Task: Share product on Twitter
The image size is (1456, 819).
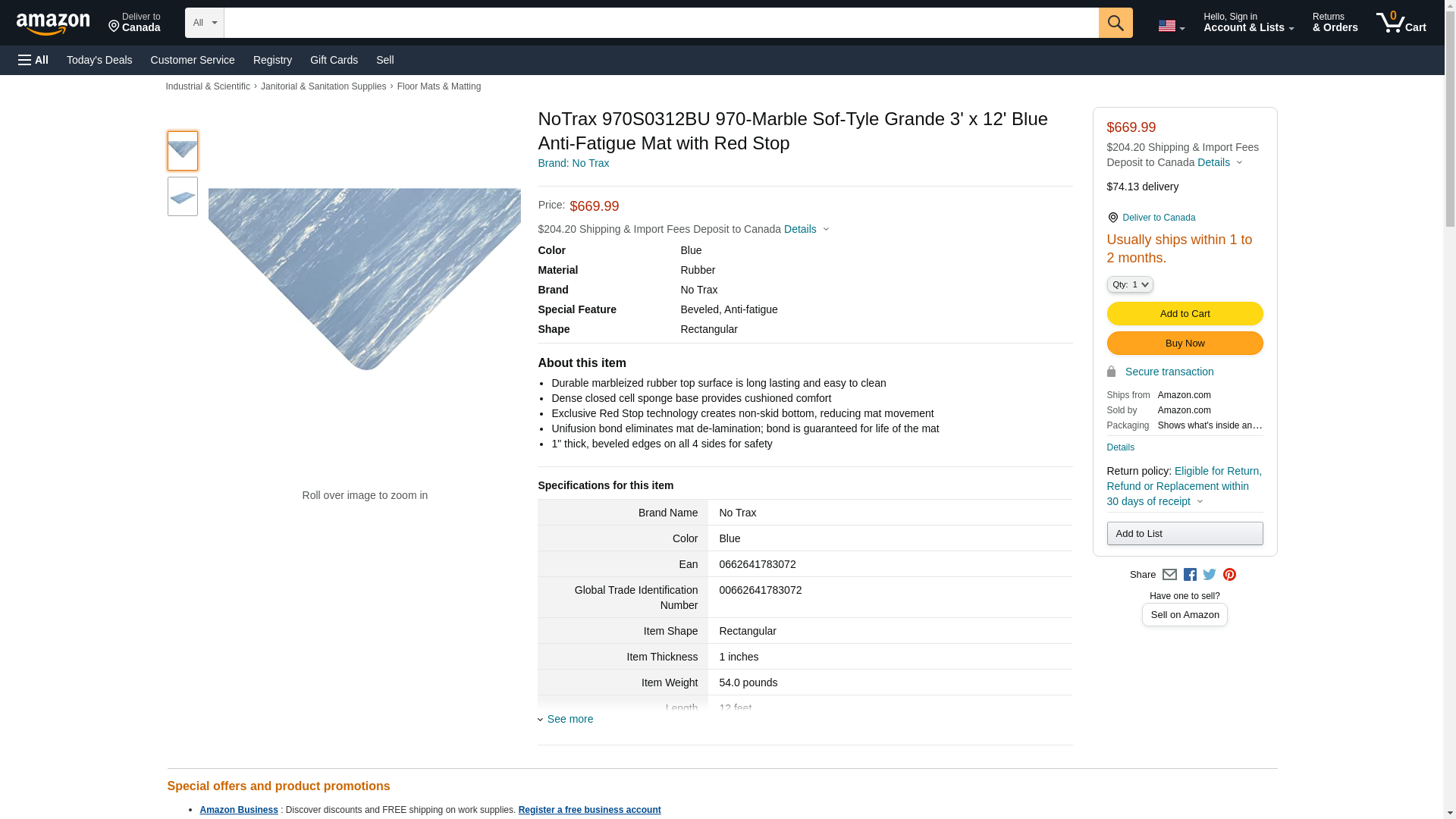Action: click(x=1210, y=575)
